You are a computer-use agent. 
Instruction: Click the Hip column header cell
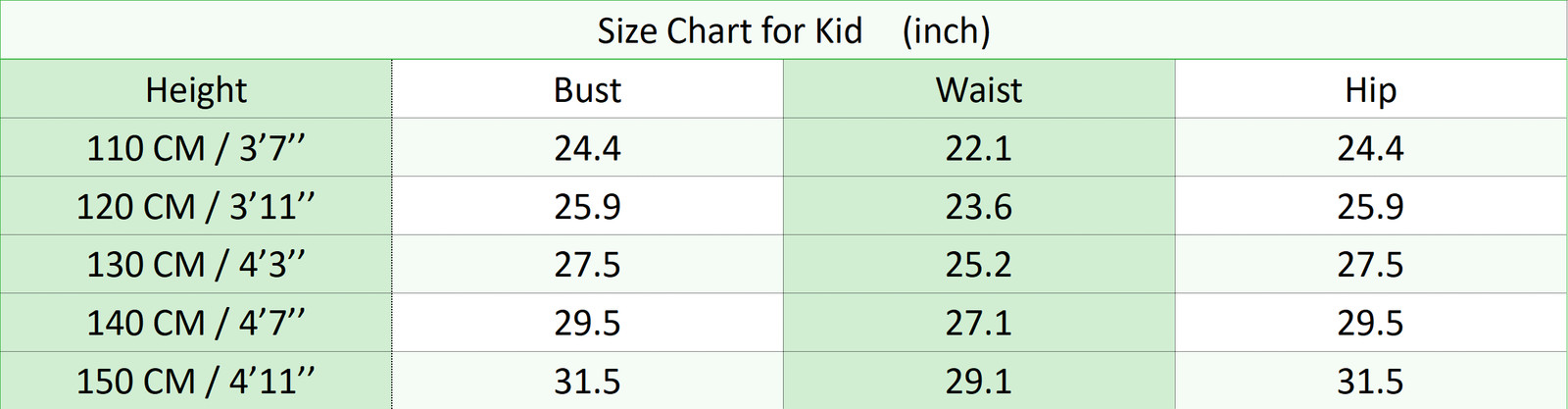click(x=1370, y=90)
